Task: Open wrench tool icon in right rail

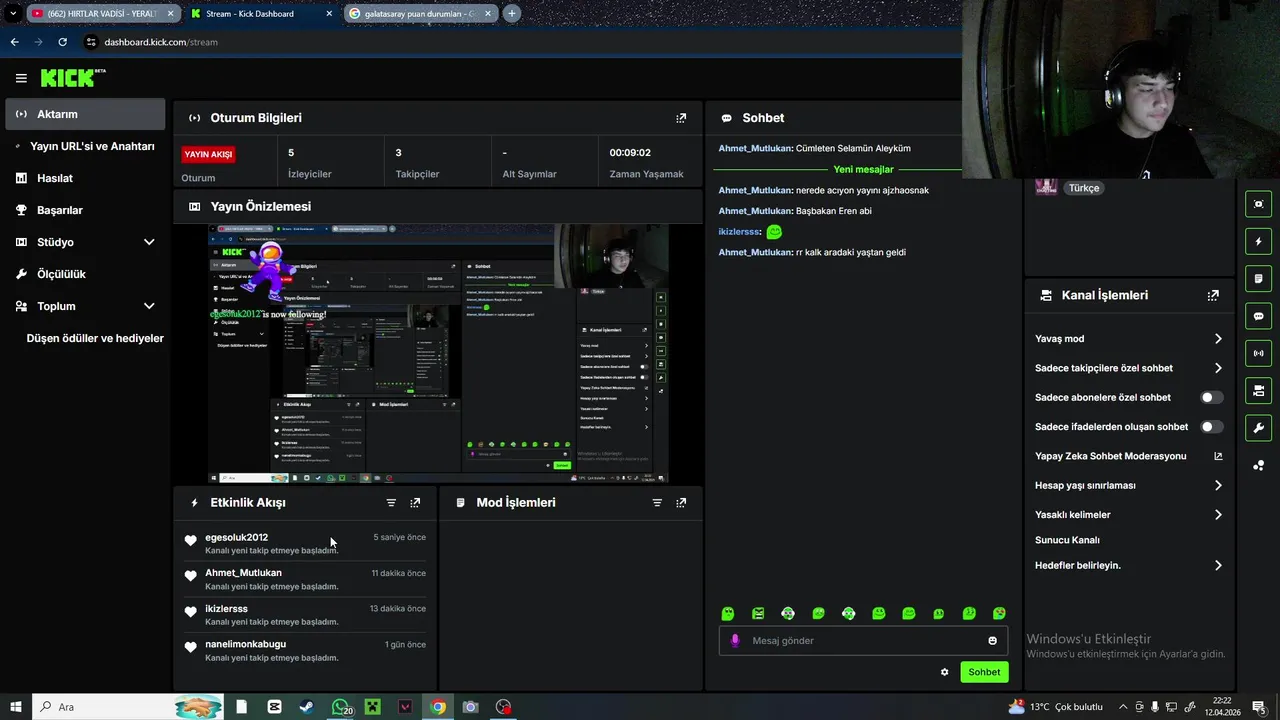Action: click(x=1258, y=428)
